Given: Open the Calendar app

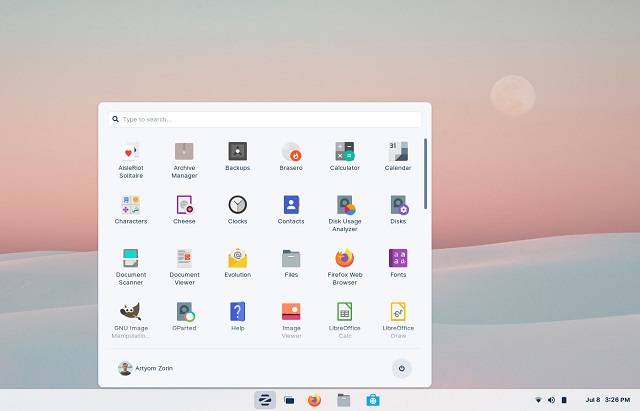Looking at the screenshot, I should (x=398, y=156).
